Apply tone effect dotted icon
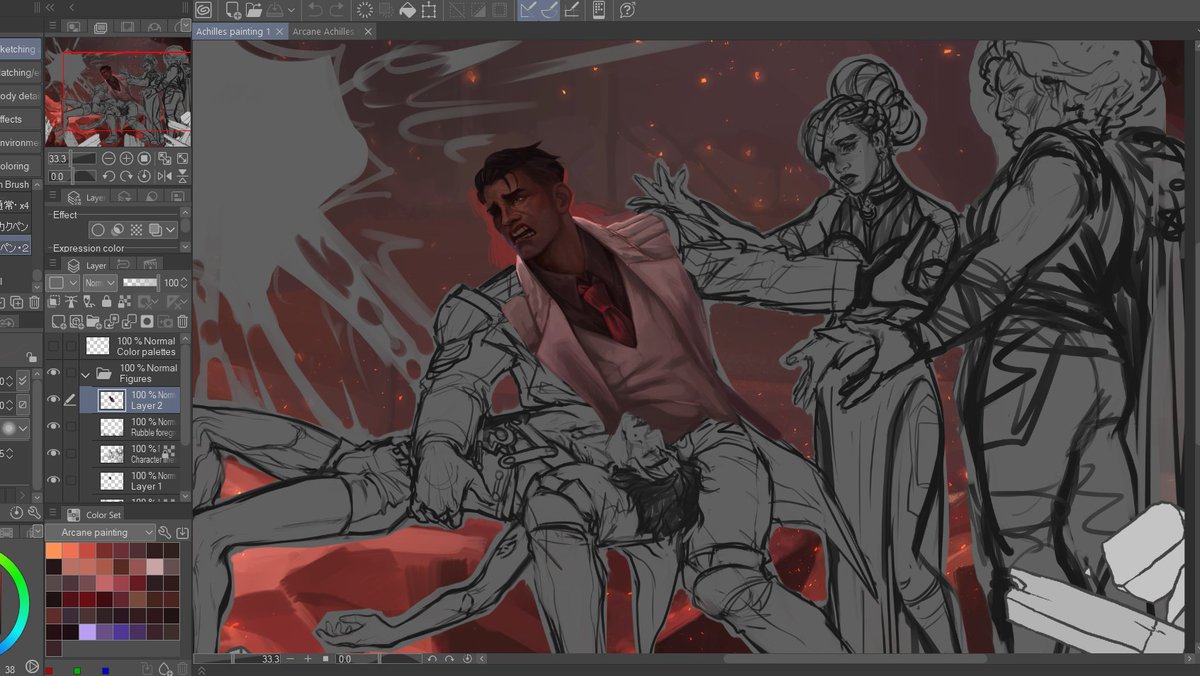 (136, 229)
